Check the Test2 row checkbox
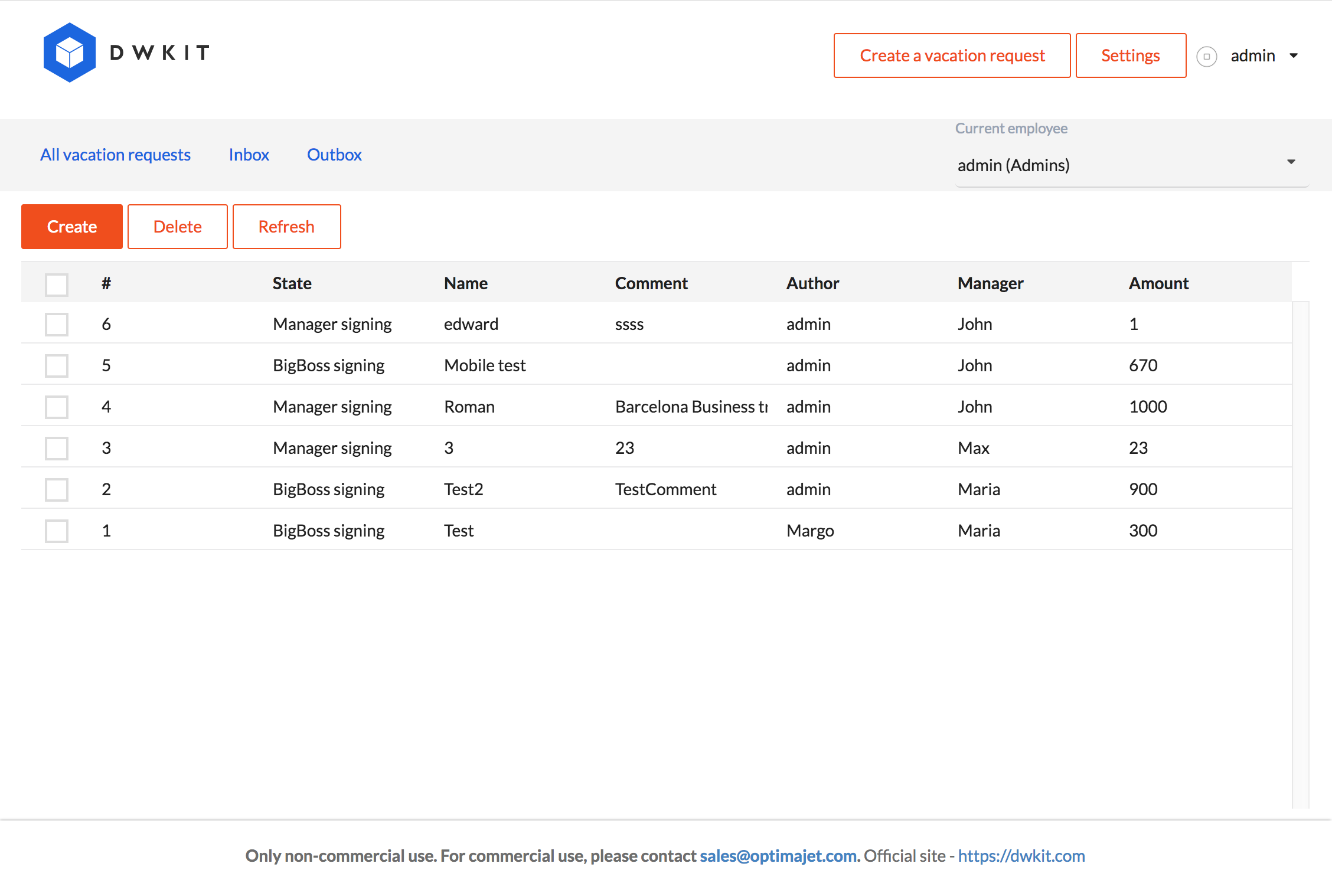Viewport: 1332px width, 896px height. click(x=57, y=489)
